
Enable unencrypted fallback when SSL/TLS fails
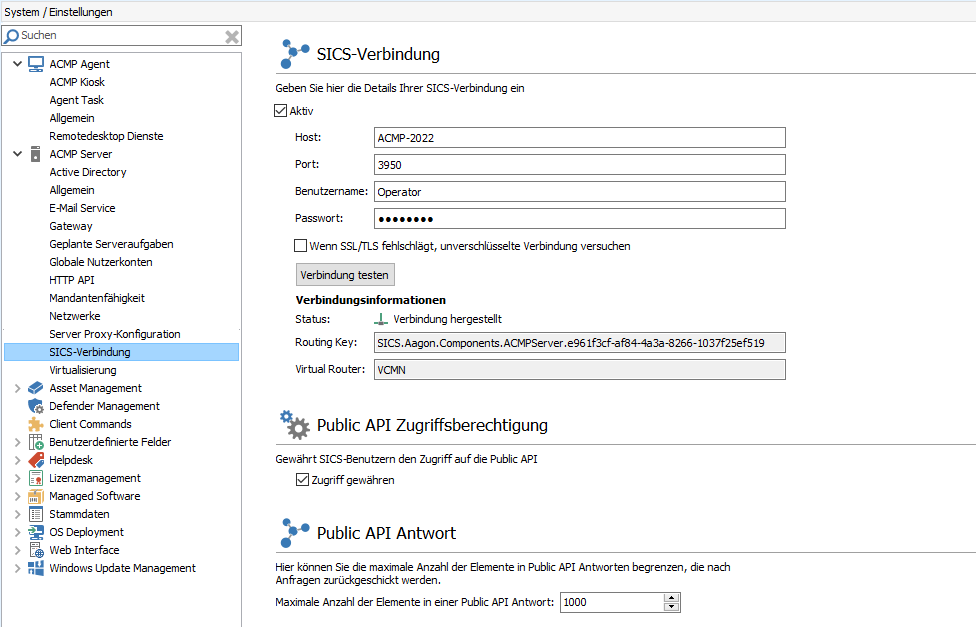[x=299, y=245]
